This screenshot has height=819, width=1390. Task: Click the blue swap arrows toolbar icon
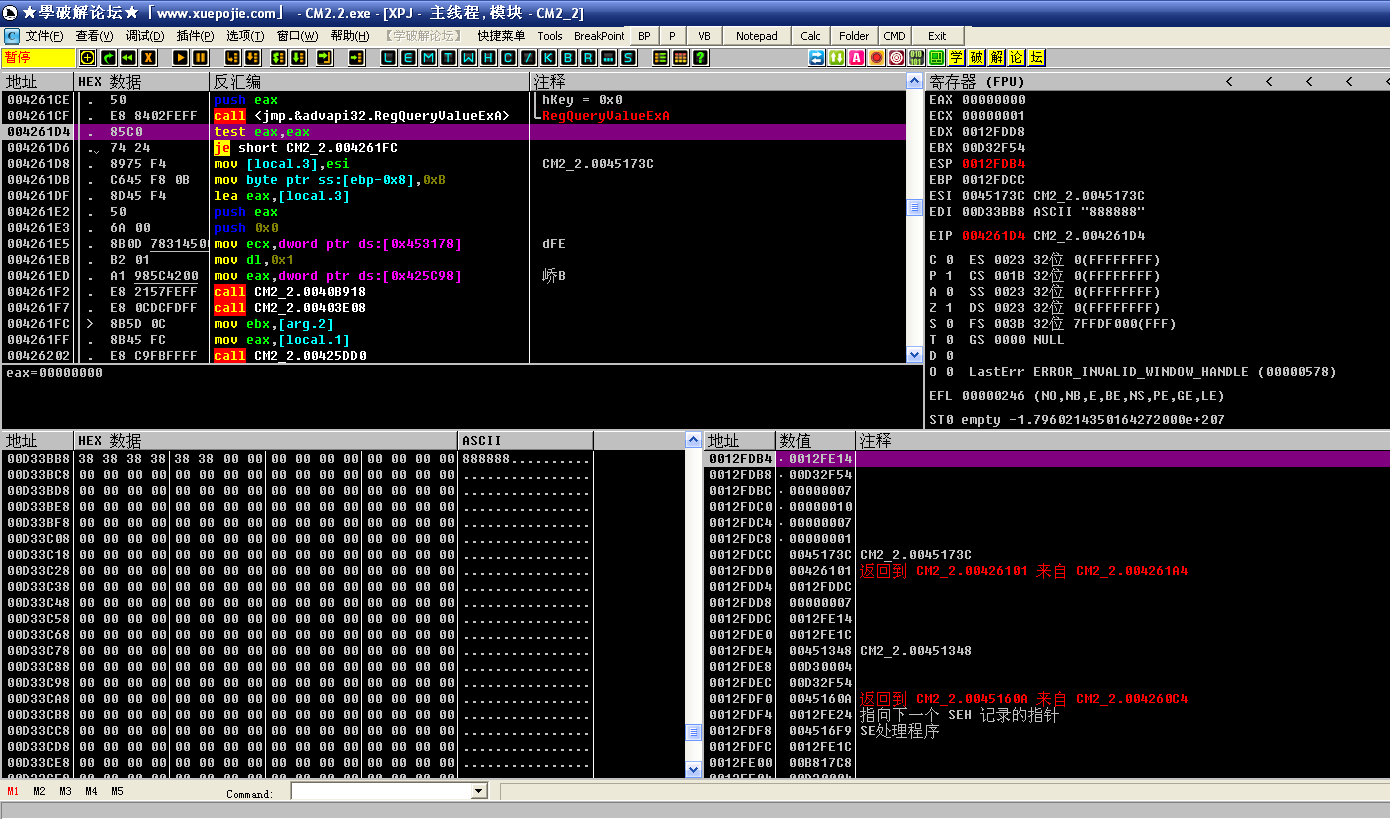pyautogui.click(x=816, y=58)
